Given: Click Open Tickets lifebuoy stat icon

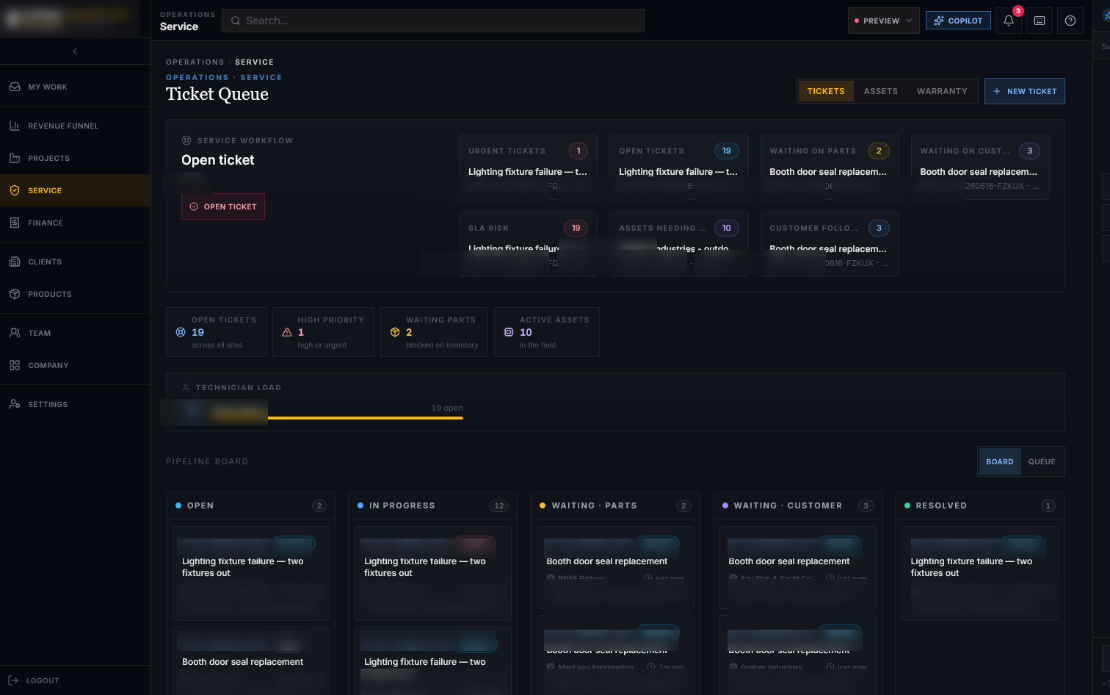Looking at the screenshot, I should click(x=181, y=332).
